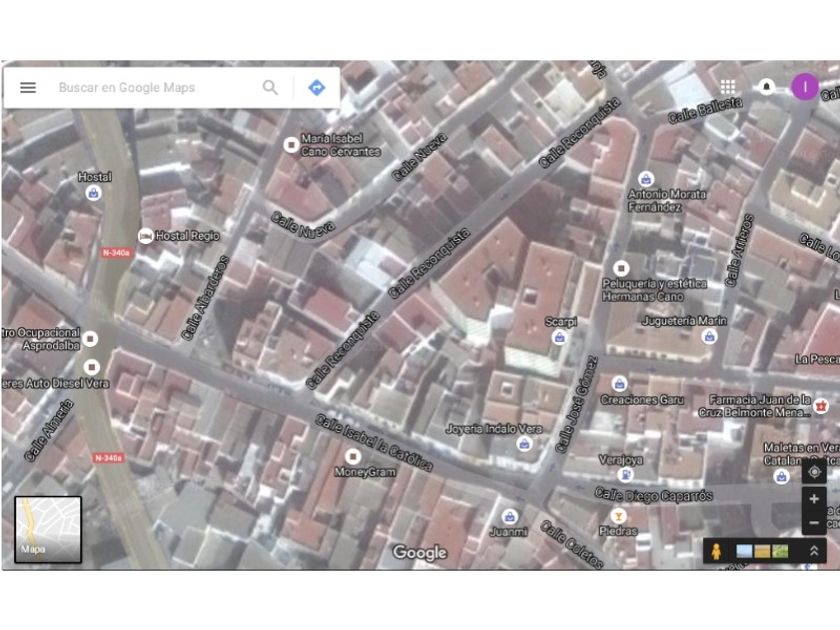This screenshot has height=630, width=840.
Task: Click the Calle Isabel la Católica street label
Action: coord(373,442)
